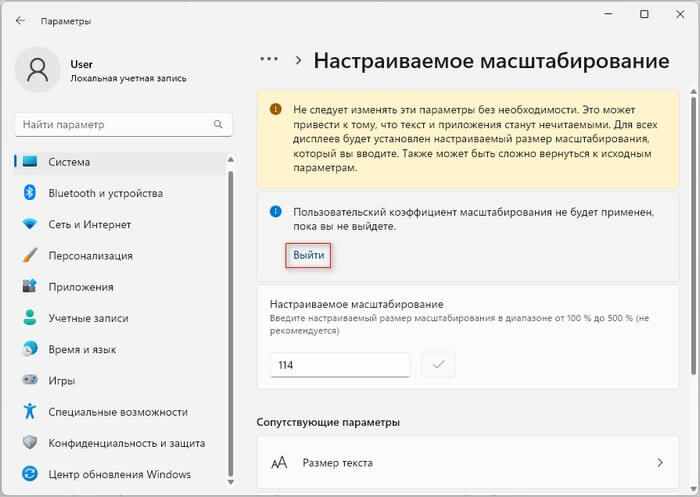Click the search magnifier icon
Viewport: 700px width, 497px height.
tap(218, 124)
